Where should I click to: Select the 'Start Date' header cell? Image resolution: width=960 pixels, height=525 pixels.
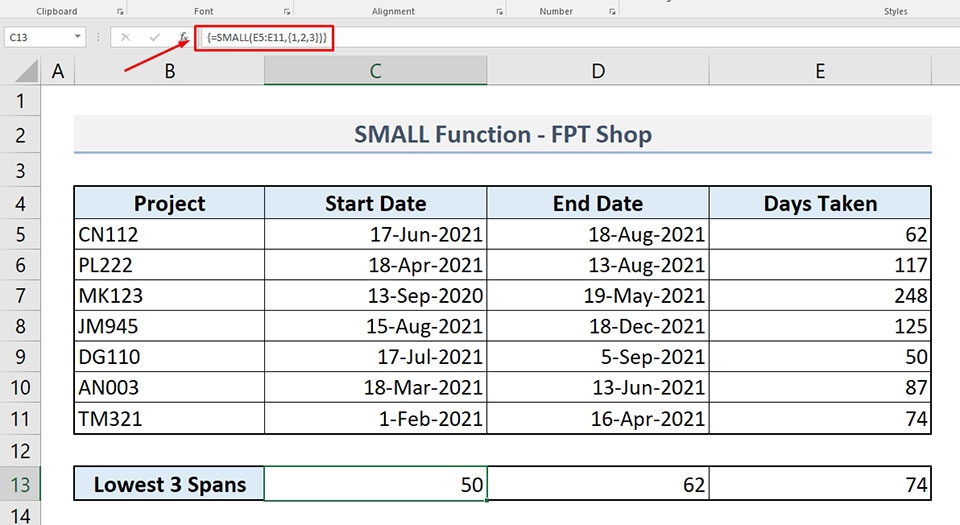pyautogui.click(x=375, y=203)
